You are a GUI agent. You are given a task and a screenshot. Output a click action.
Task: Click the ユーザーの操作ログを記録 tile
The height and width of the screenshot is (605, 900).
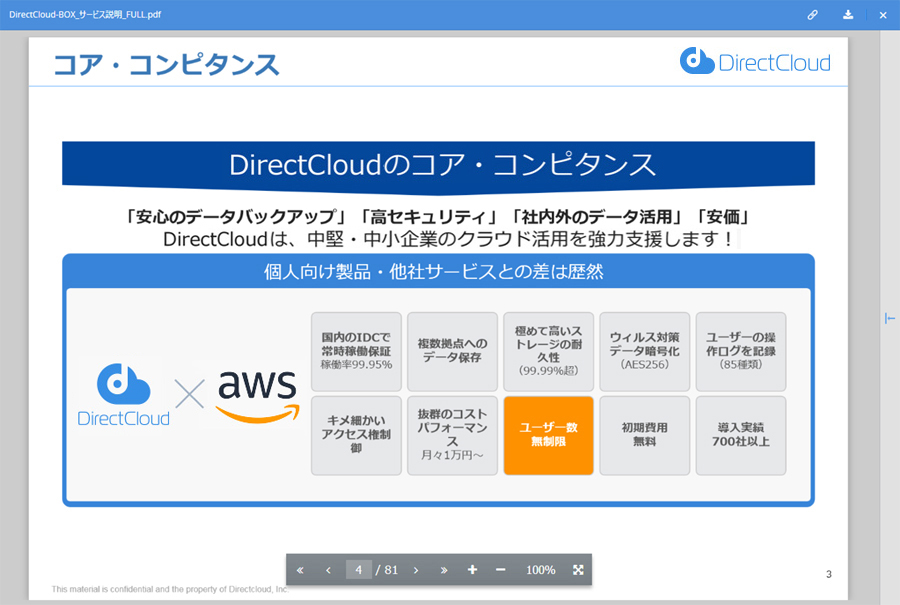(740, 351)
